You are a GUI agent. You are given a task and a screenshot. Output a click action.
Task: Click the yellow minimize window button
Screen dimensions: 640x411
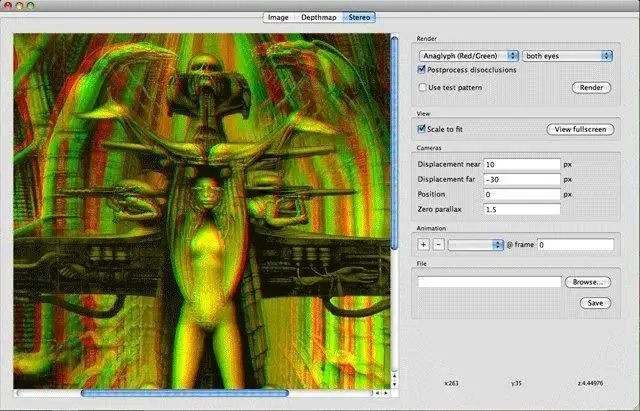click(x=19, y=5)
